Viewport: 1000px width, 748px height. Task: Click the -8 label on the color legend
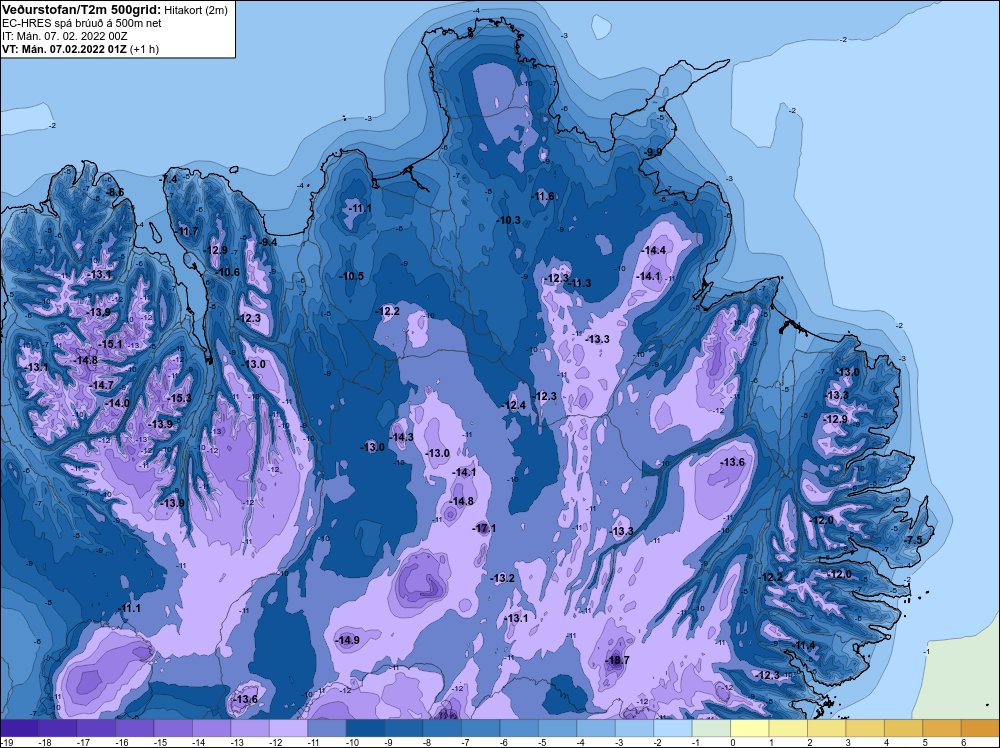click(x=429, y=742)
